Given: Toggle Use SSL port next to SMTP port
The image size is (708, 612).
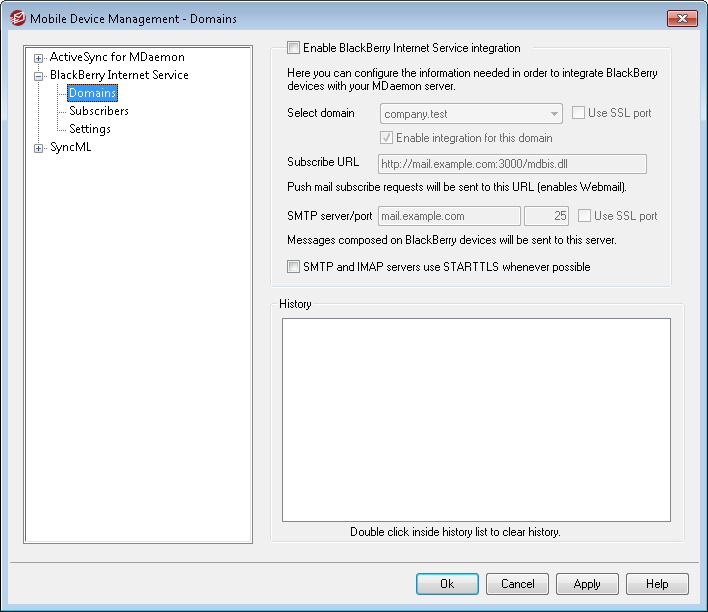Looking at the screenshot, I should 584,216.
